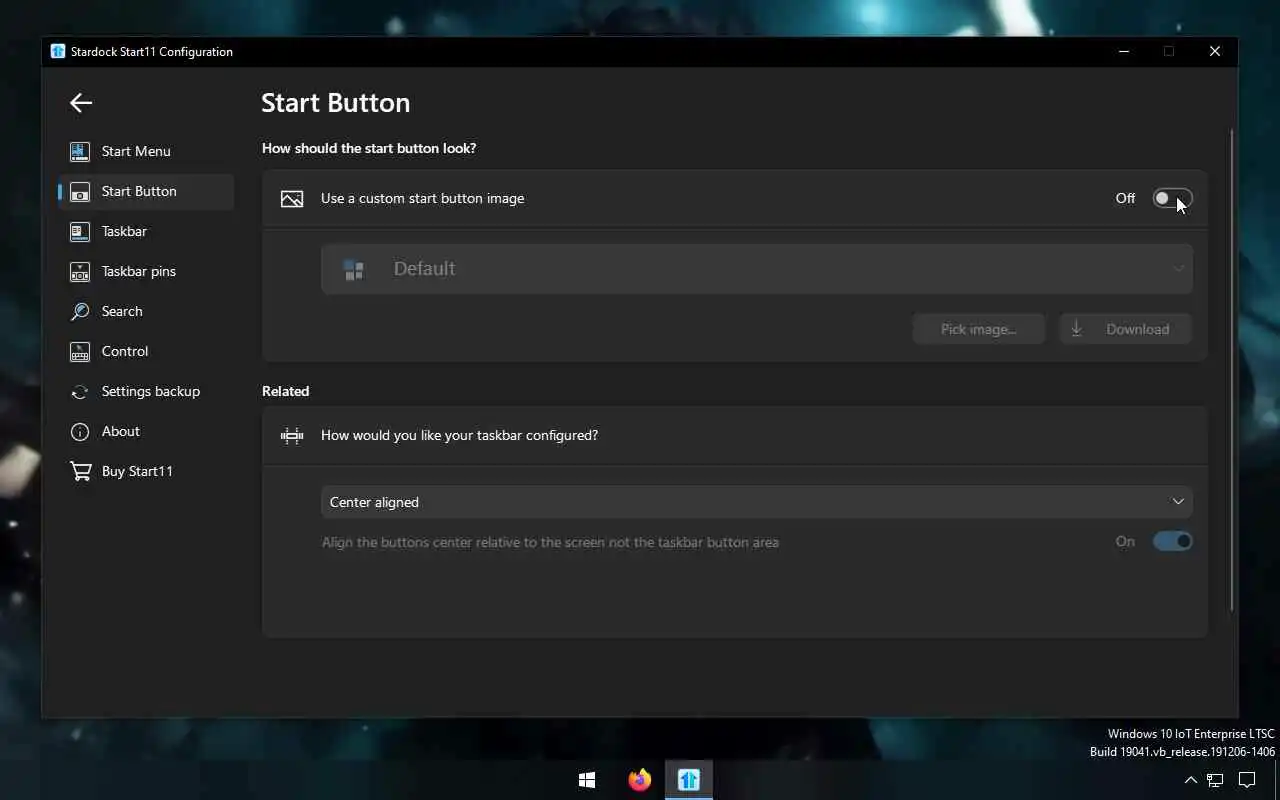Open the Windows Start button in taskbar
The image size is (1280, 800).
tap(587, 779)
